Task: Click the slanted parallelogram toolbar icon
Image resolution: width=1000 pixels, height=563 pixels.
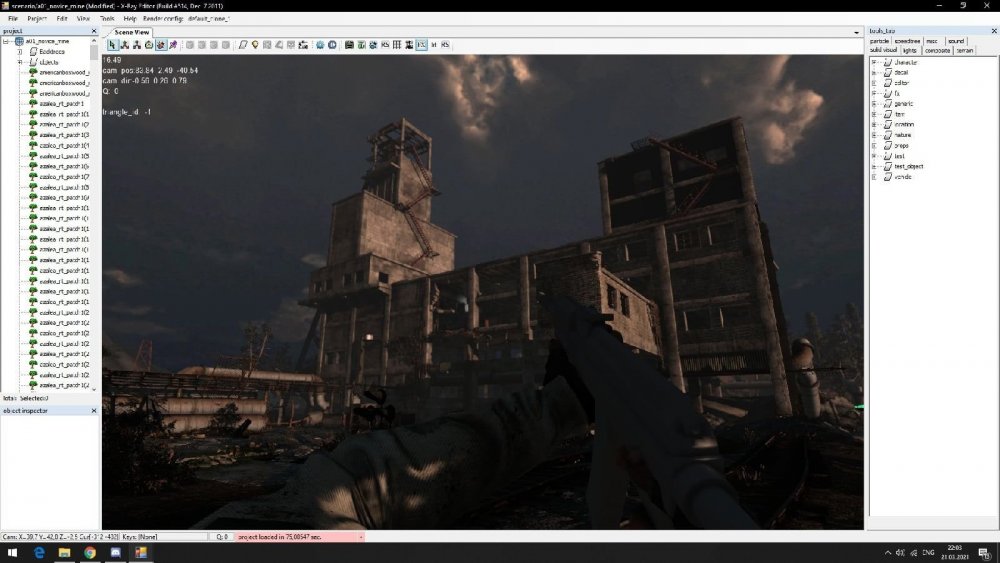Action: 243,45
